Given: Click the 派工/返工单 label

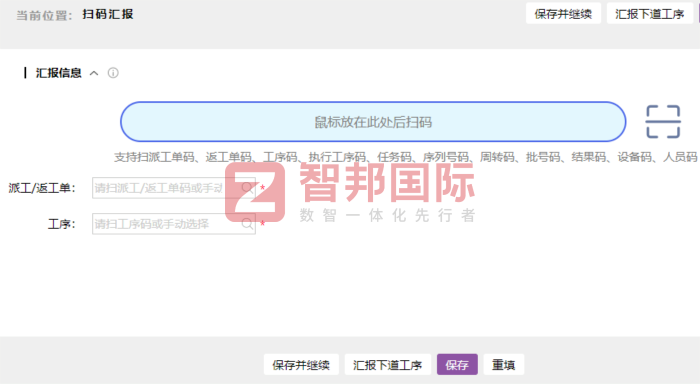Looking at the screenshot, I should [x=42, y=188].
